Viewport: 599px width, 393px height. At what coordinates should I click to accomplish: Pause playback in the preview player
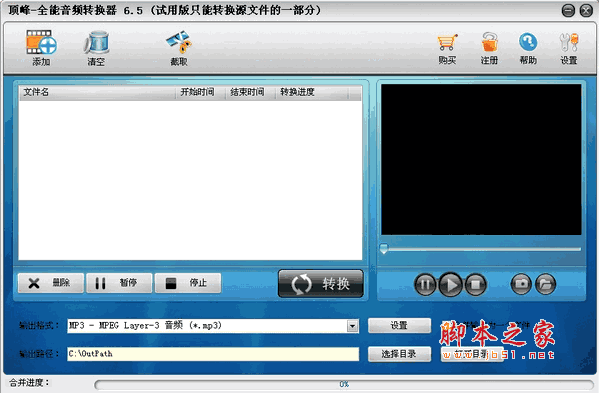(x=425, y=285)
